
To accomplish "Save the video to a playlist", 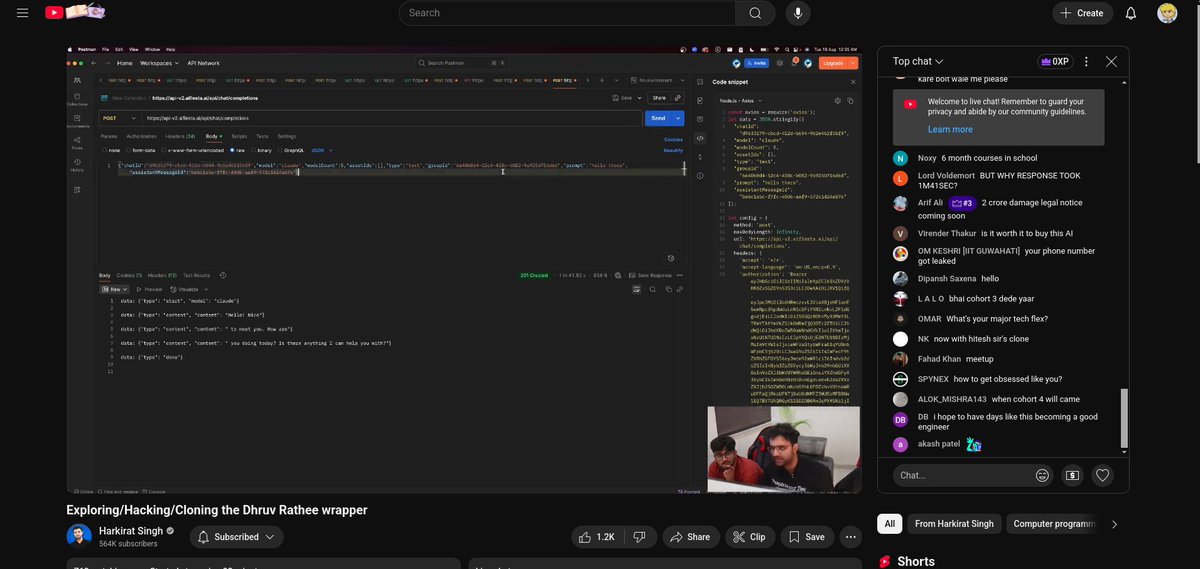I will pyautogui.click(x=805, y=537).
